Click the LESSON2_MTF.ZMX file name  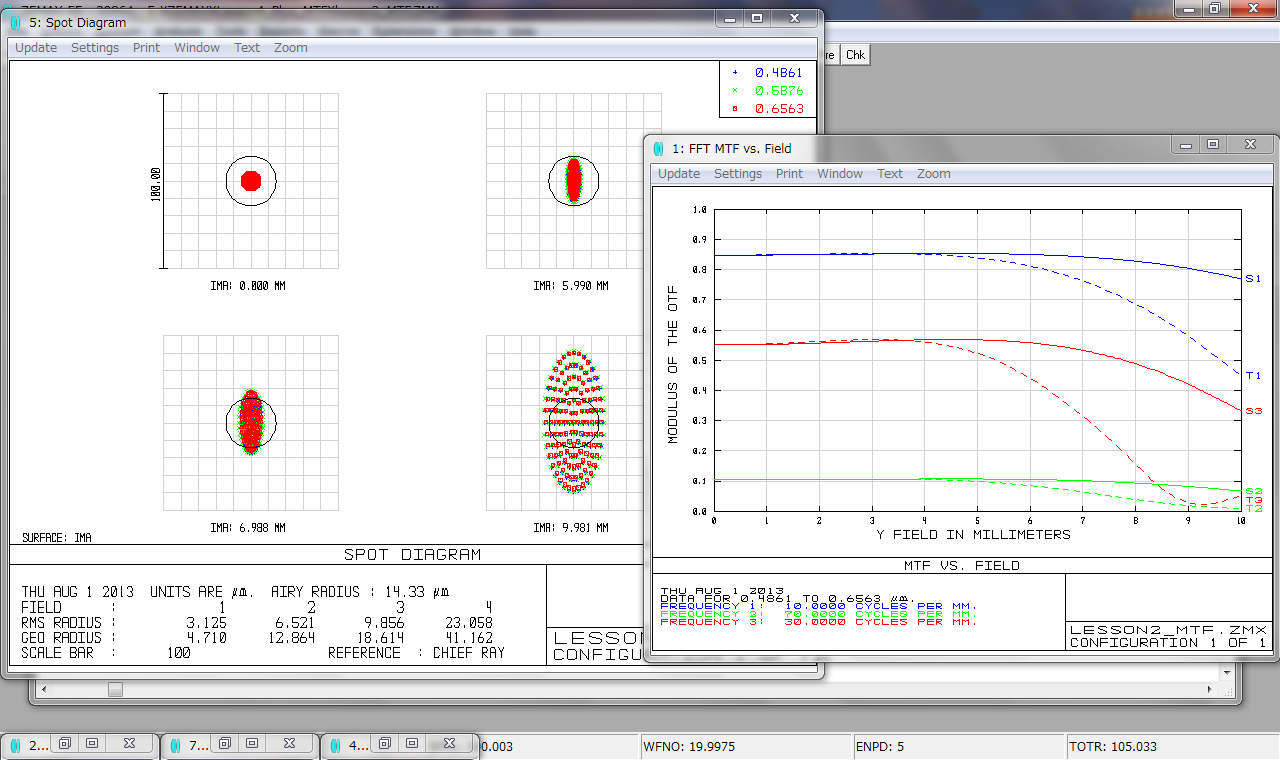click(1168, 630)
